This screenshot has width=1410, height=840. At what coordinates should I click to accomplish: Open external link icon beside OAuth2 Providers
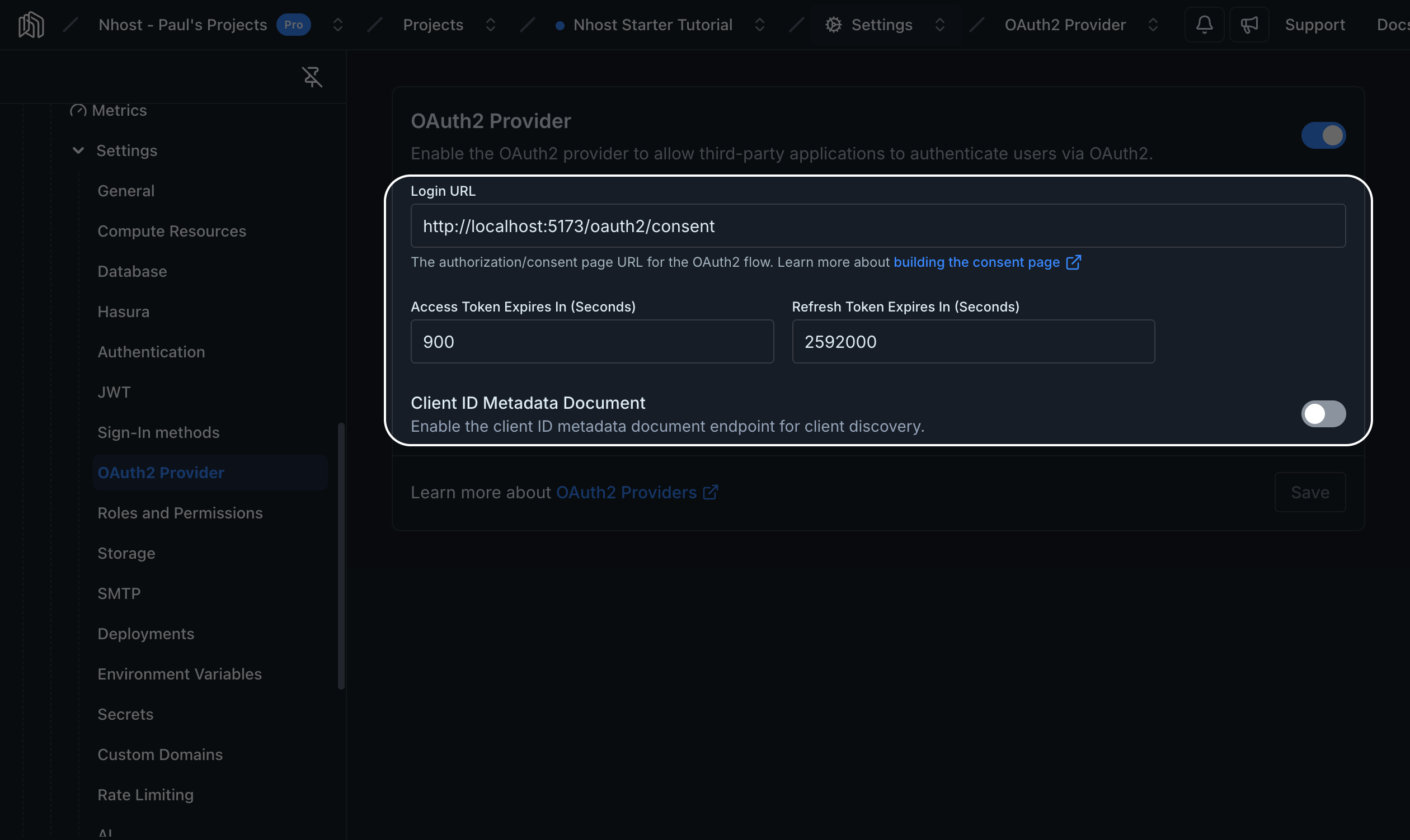(710, 493)
